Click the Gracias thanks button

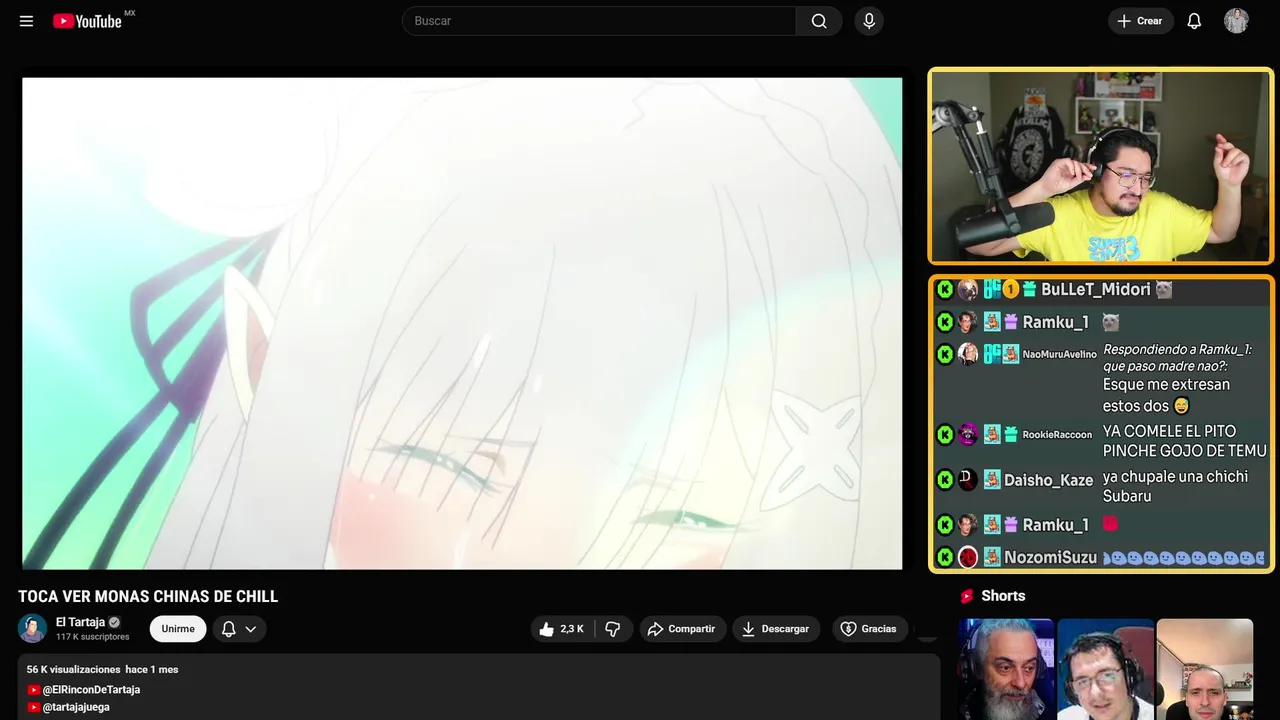point(870,629)
